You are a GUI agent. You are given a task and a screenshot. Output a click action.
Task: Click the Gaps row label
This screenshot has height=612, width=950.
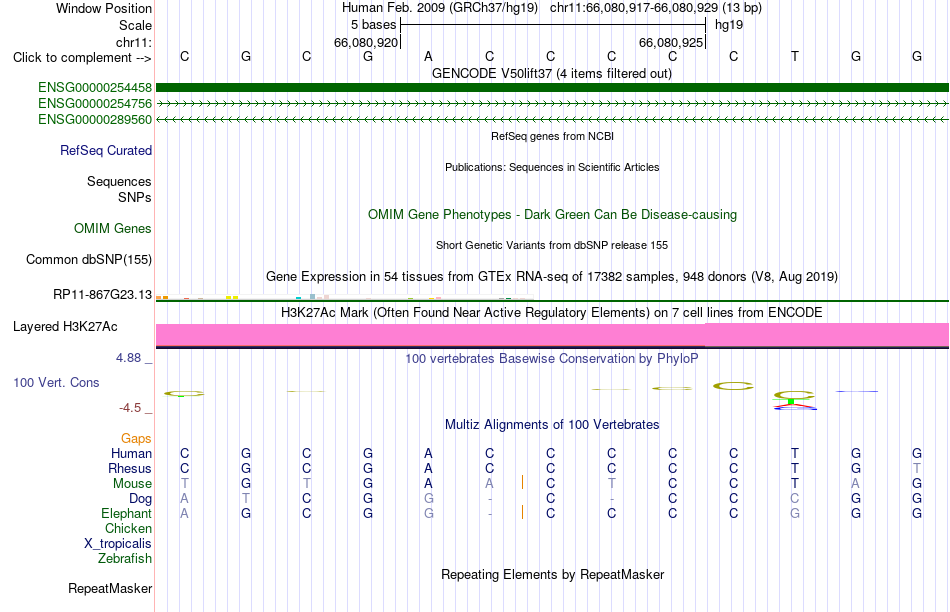click(136, 438)
